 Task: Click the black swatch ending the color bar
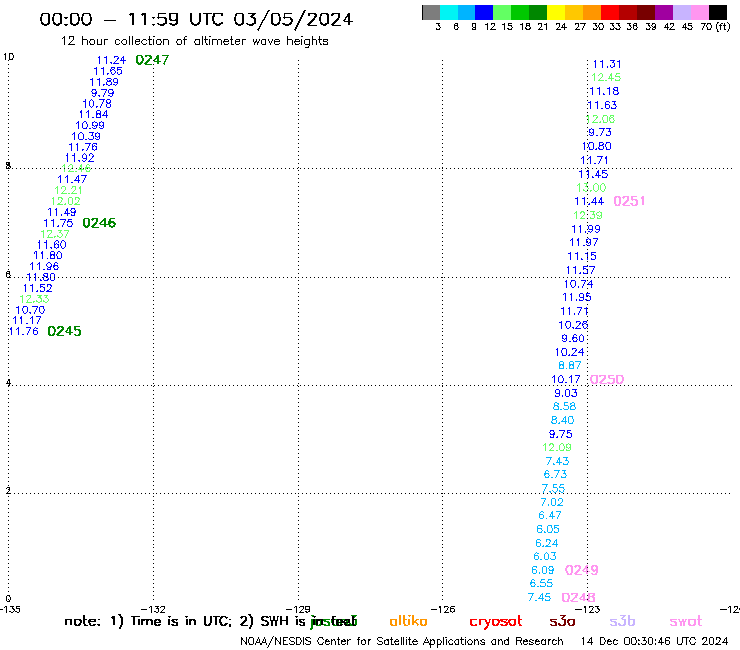(x=718, y=12)
